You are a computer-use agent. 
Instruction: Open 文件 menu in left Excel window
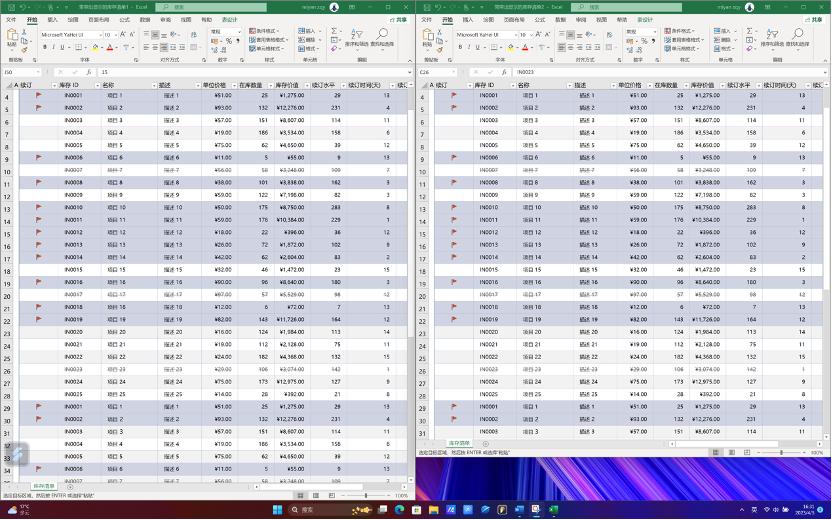point(11,20)
